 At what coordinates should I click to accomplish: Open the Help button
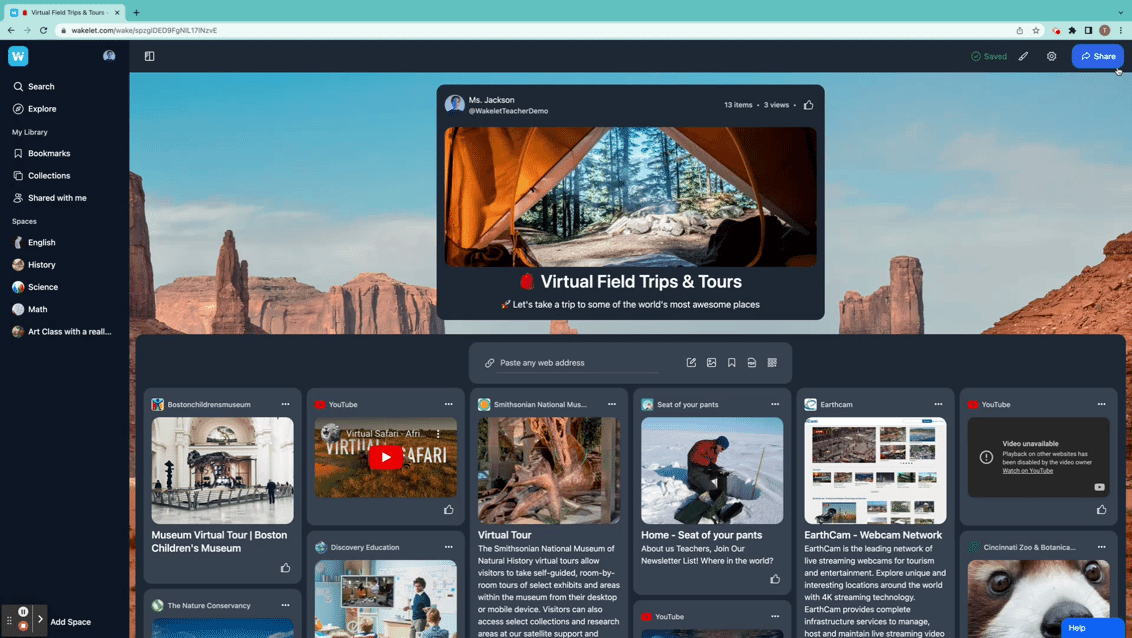pos(1092,628)
